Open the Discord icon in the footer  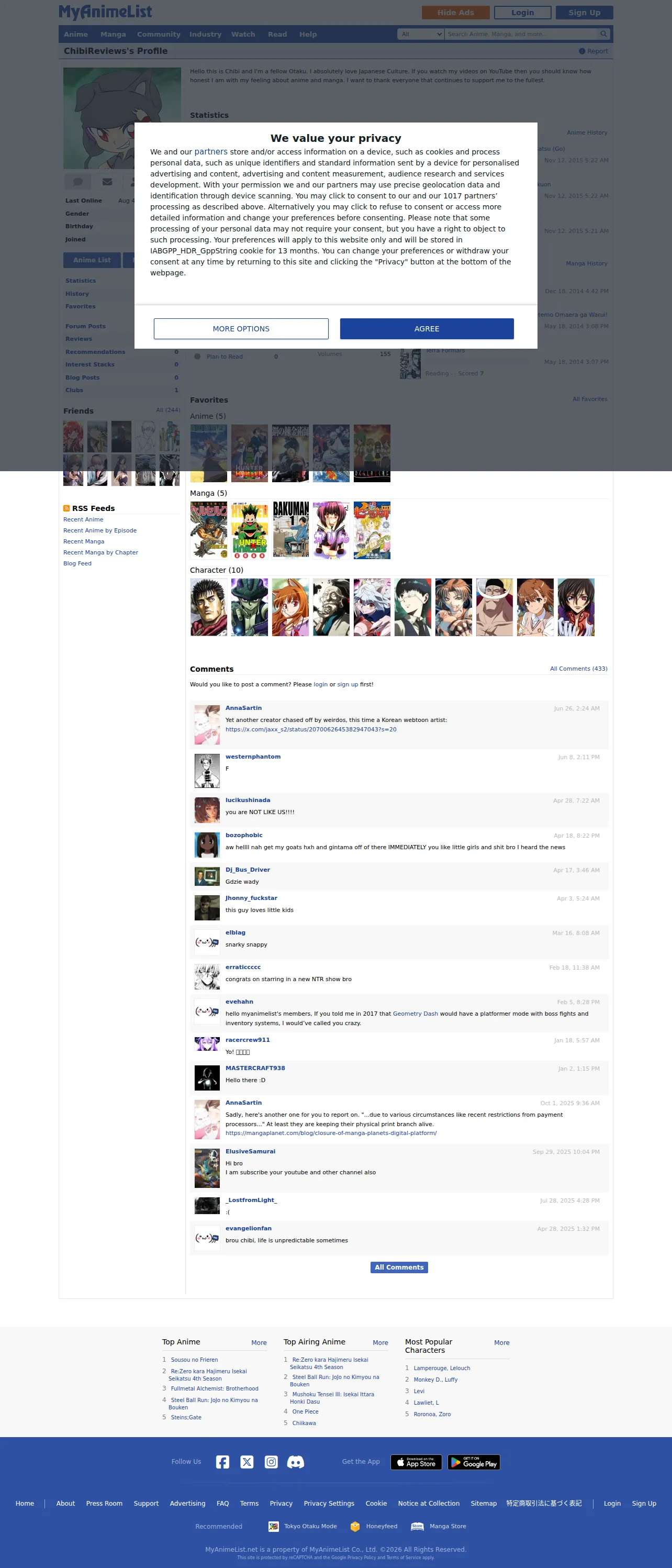tap(296, 1462)
